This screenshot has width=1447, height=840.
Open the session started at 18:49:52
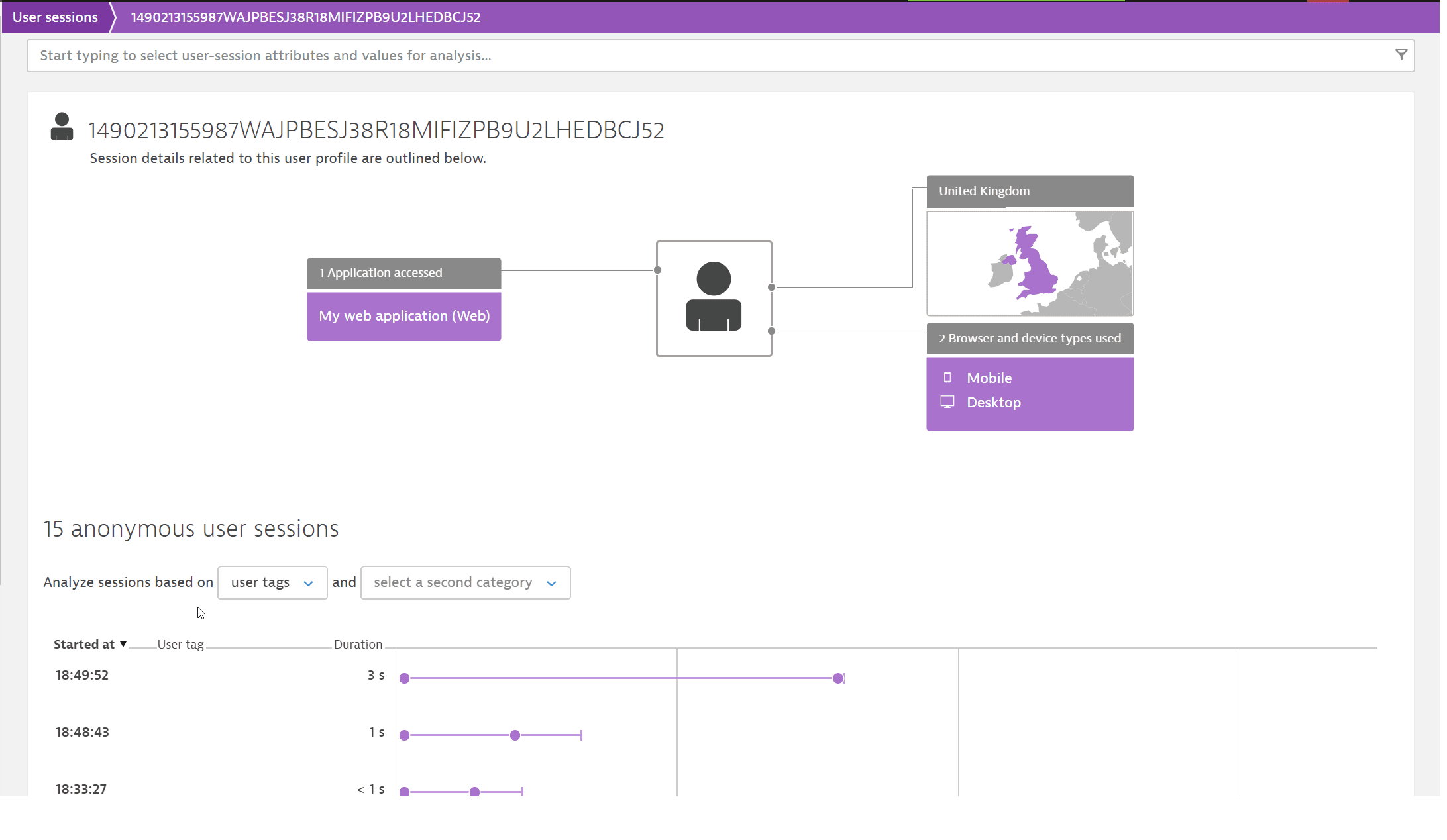click(x=81, y=675)
